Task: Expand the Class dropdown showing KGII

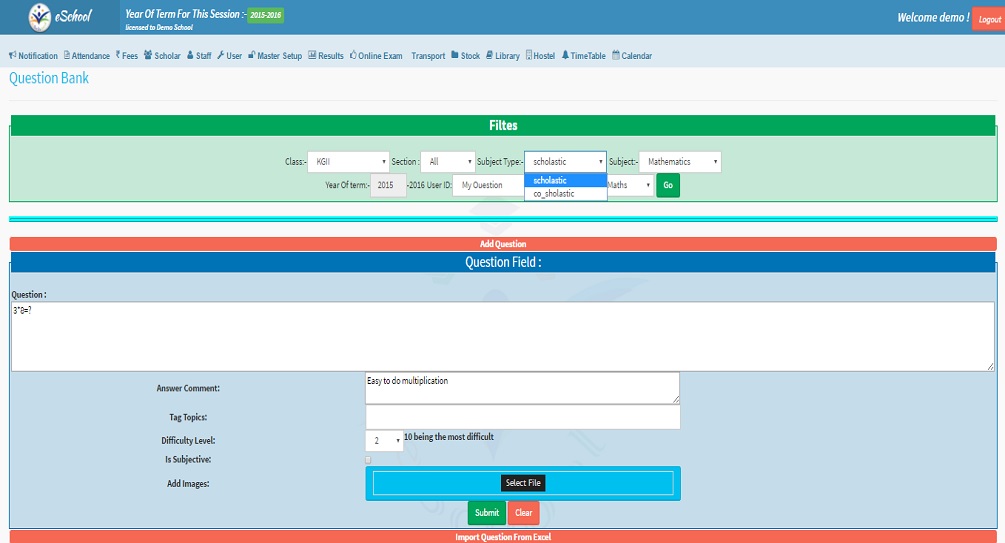Action: click(x=348, y=162)
